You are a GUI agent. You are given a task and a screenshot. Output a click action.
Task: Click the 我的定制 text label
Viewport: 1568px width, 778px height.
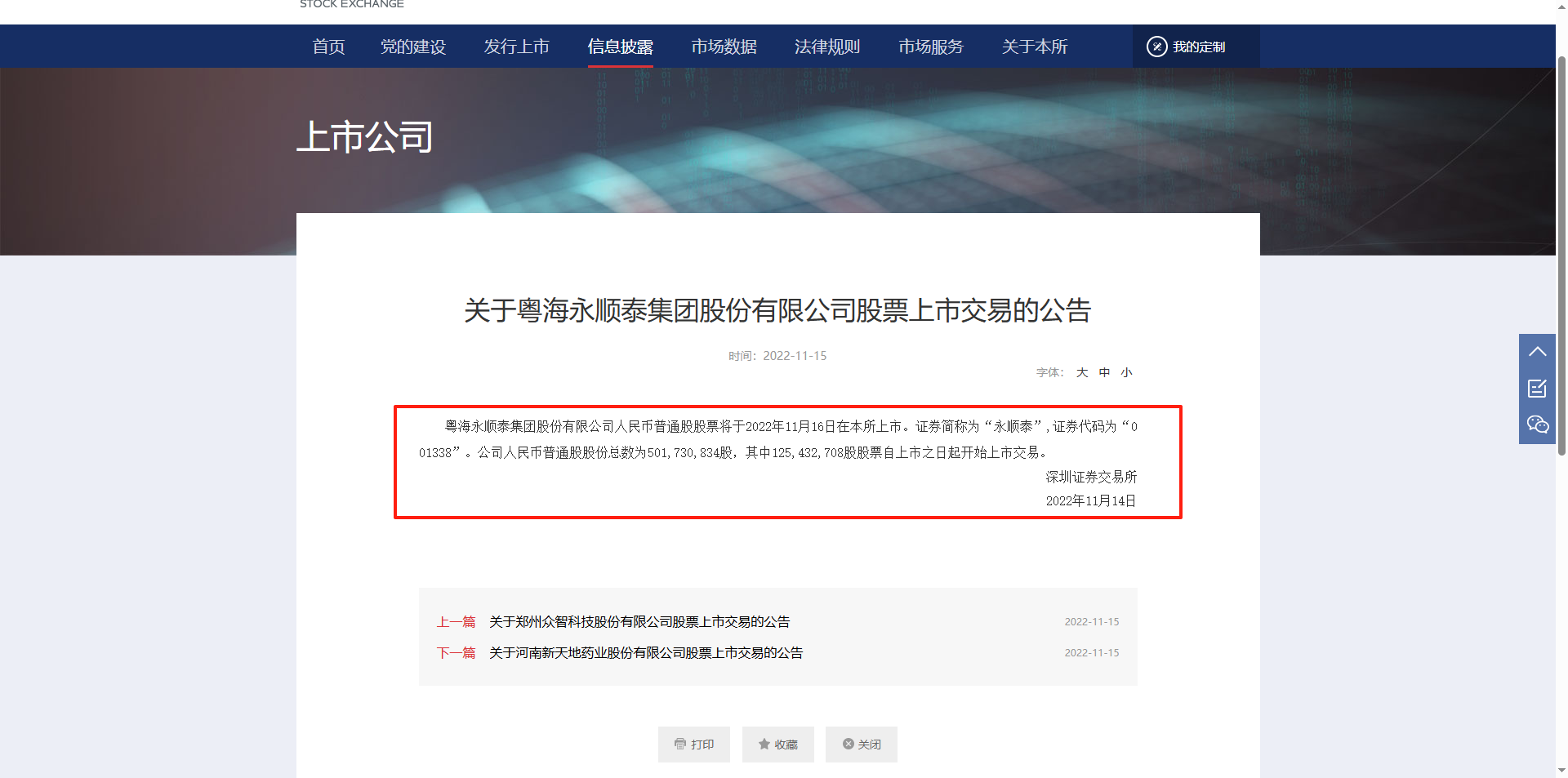1199,47
